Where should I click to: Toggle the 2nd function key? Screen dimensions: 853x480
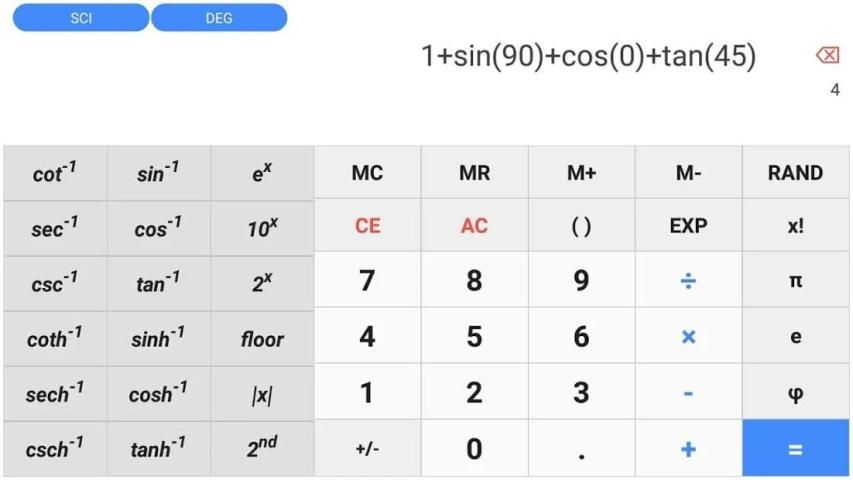(262, 449)
